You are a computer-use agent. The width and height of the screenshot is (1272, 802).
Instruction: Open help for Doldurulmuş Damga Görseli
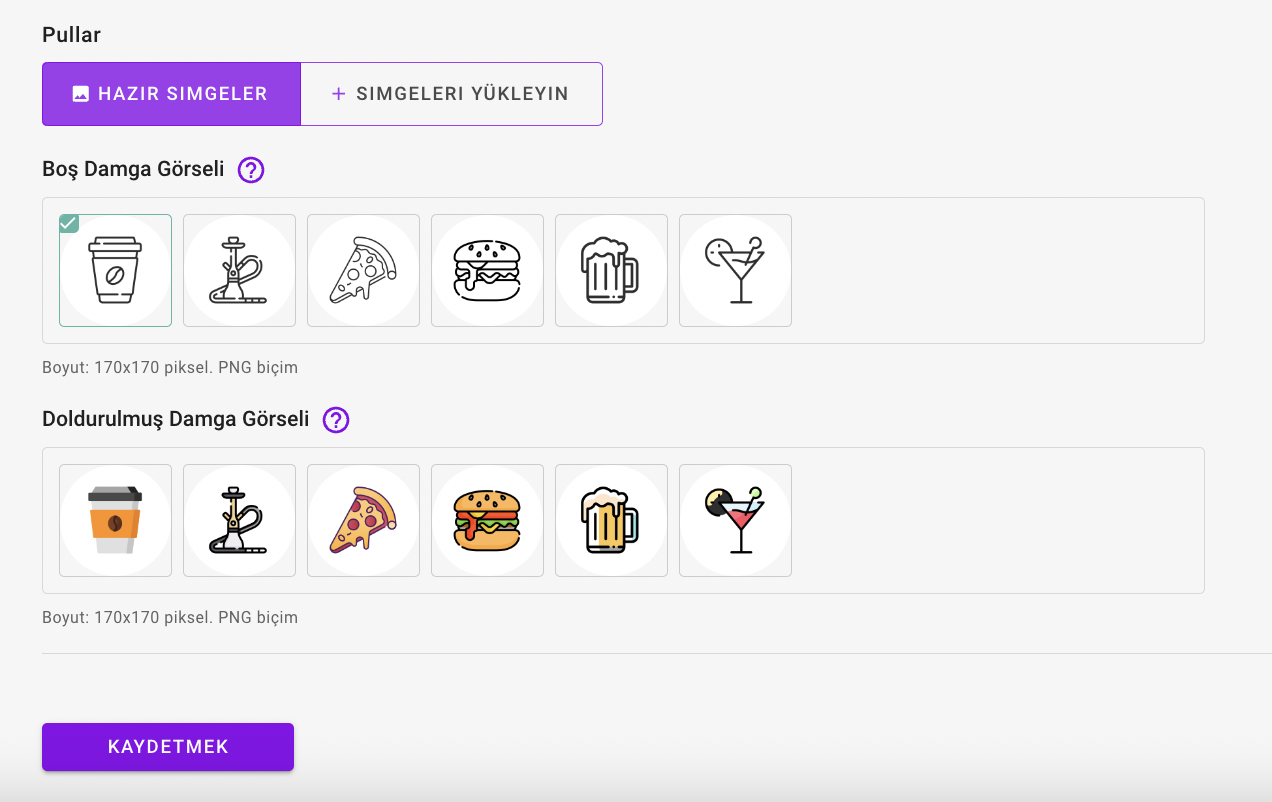pyautogui.click(x=336, y=420)
